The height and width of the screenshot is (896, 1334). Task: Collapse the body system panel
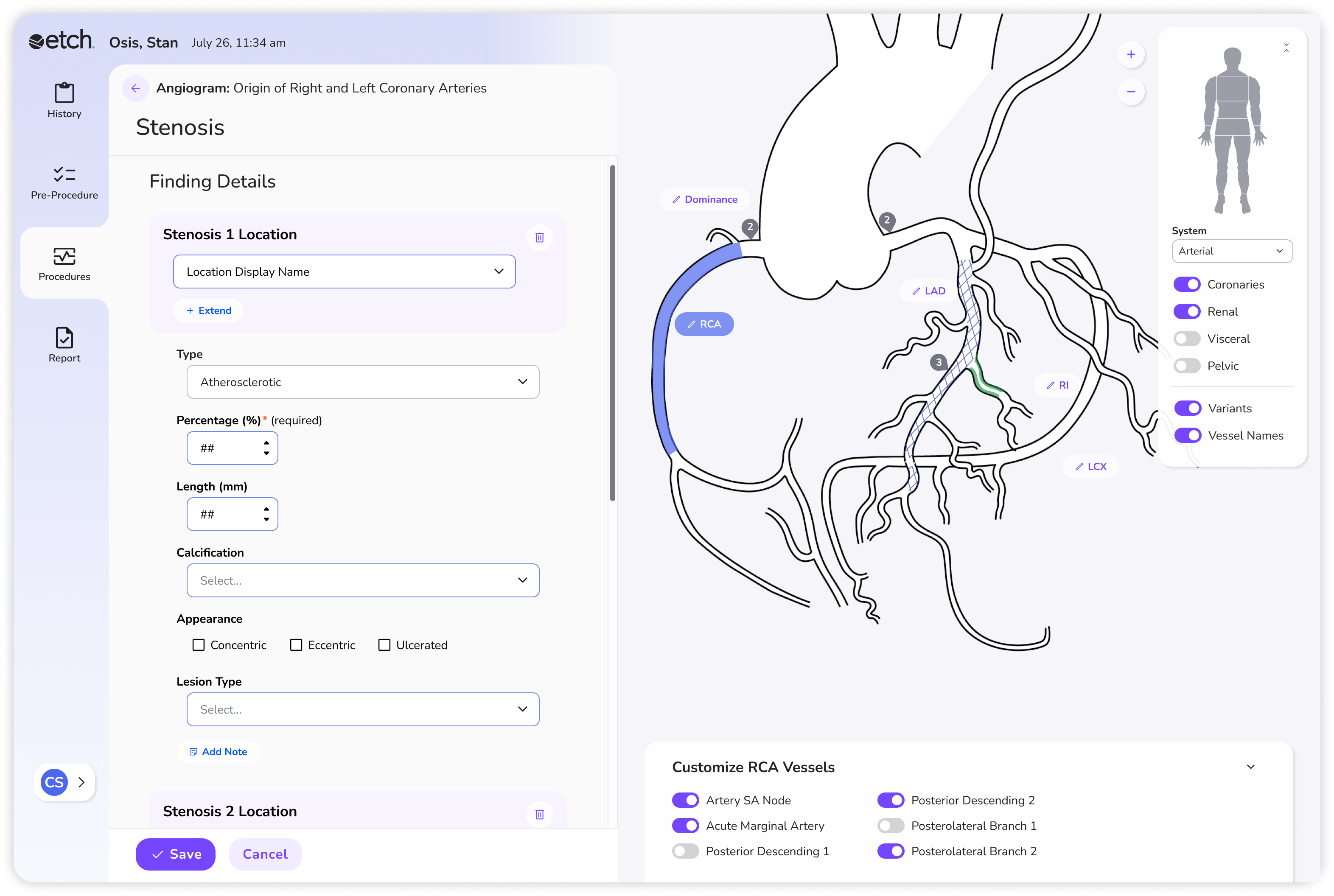pos(1286,48)
